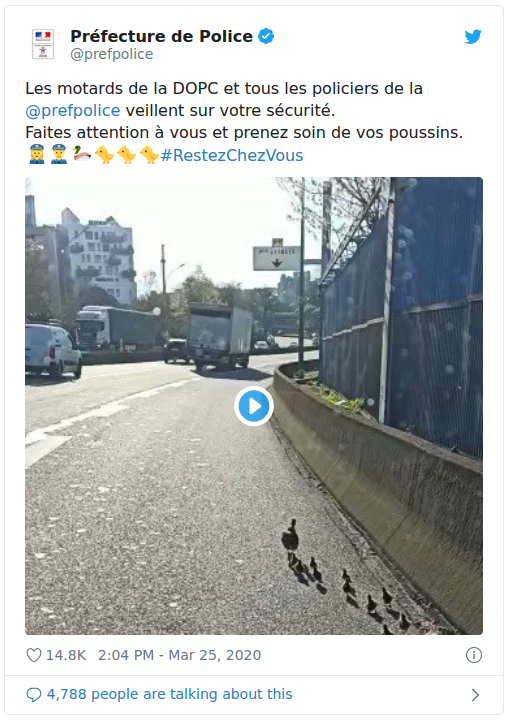Click the tweet text starting Les motards
This screenshot has height=720, width=508.
[x=244, y=122]
